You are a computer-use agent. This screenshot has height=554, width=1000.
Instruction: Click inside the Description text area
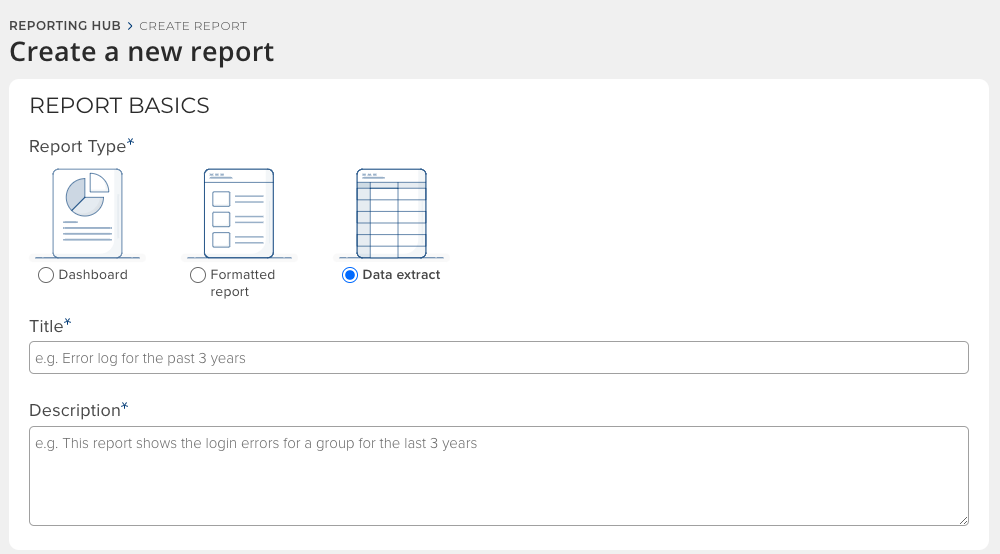click(x=498, y=476)
